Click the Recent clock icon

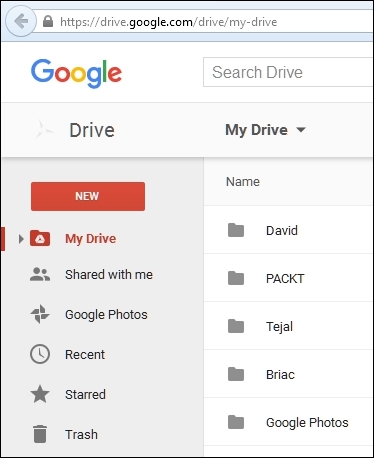click(x=40, y=354)
